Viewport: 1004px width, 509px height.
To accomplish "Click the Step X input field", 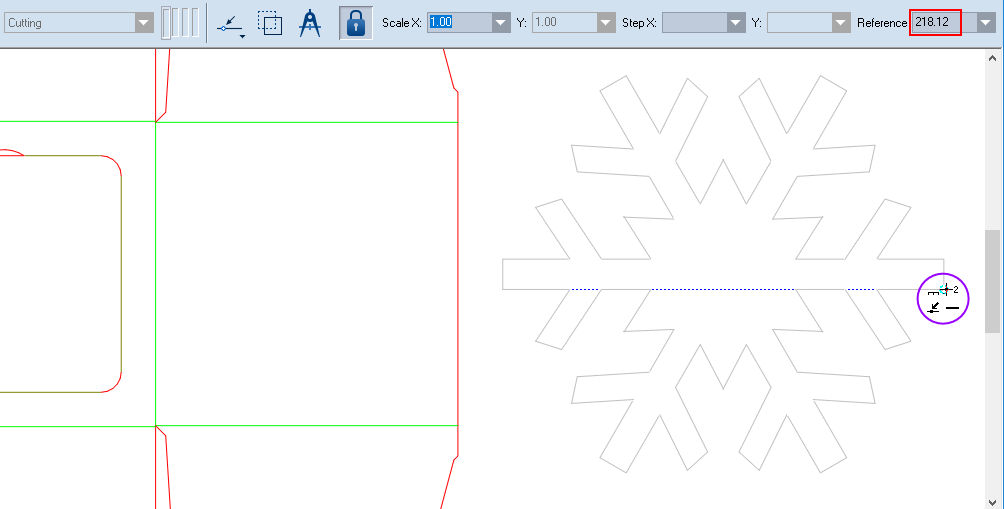I will coord(694,22).
